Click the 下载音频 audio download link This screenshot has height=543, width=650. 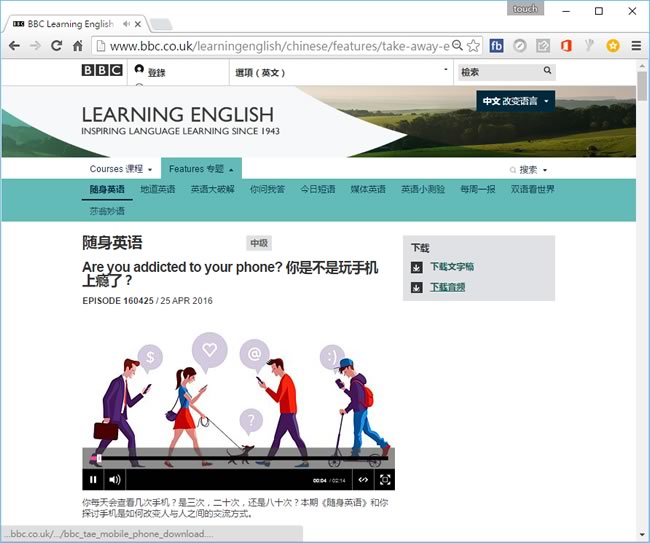(x=447, y=287)
